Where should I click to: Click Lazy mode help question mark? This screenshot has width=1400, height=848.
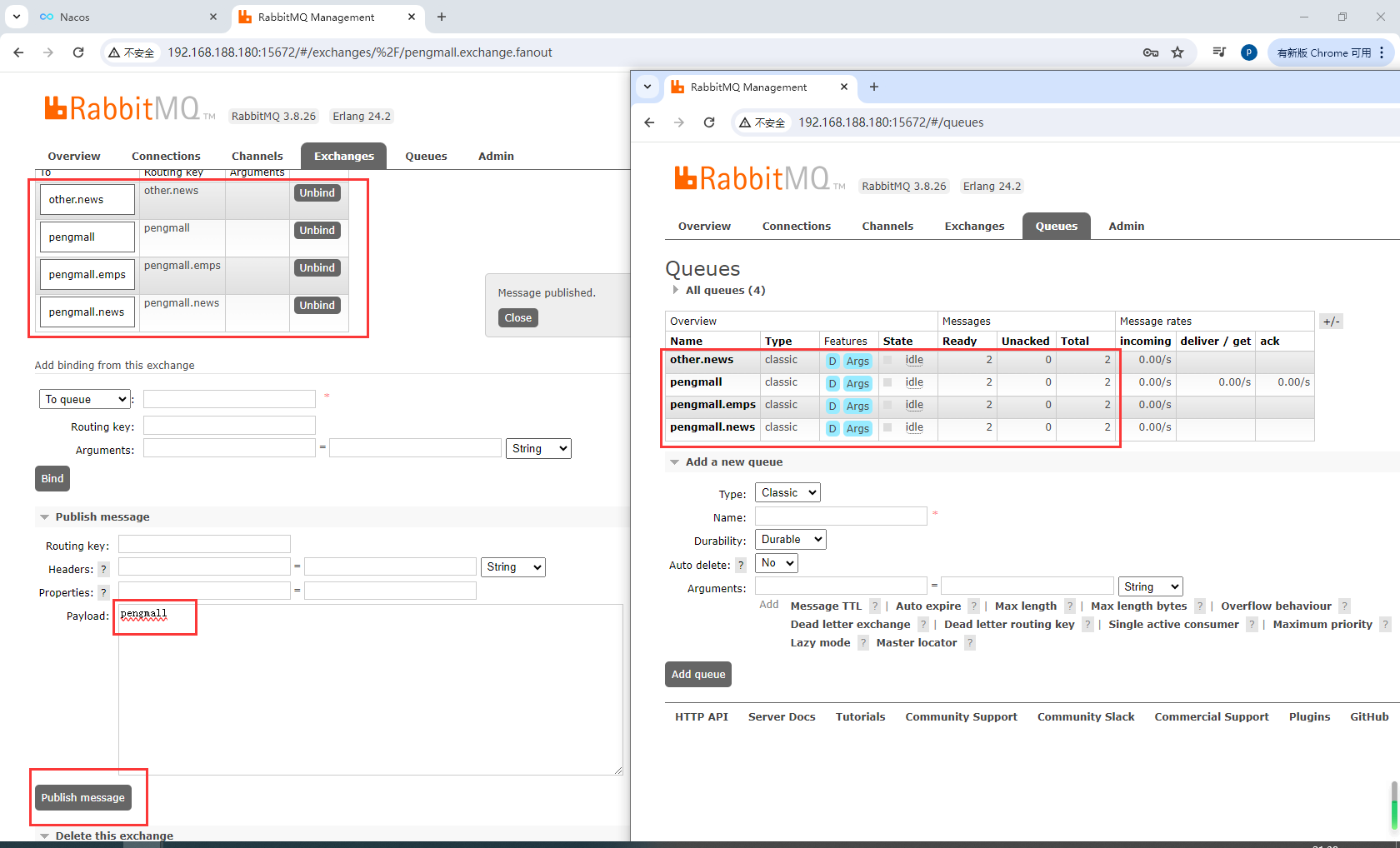(x=863, y=642)
